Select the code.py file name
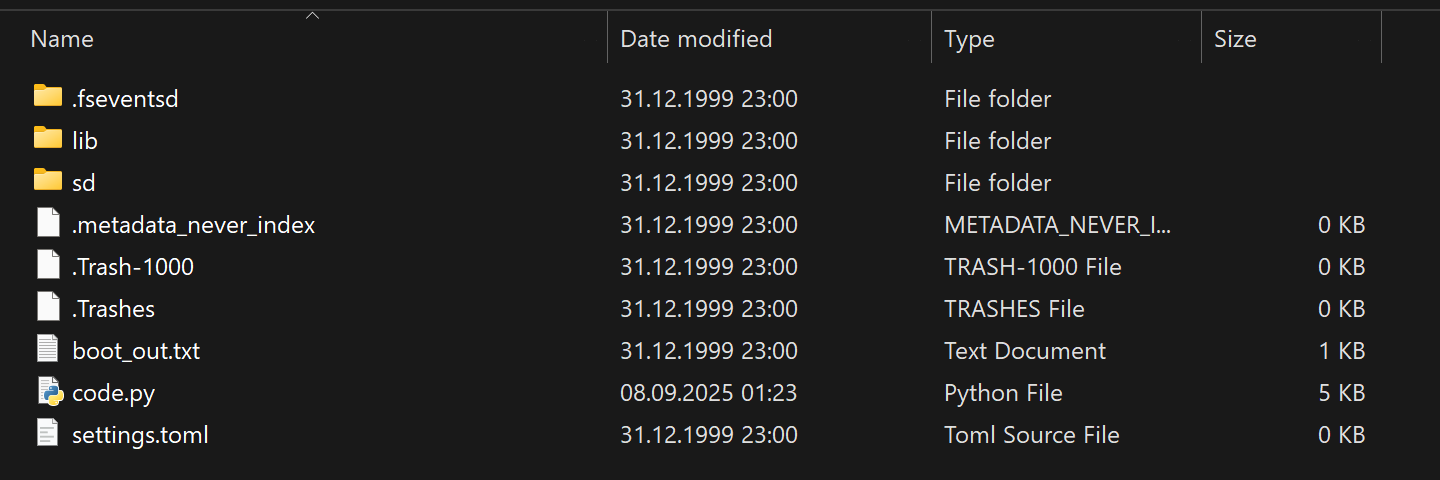This screenshot has width=1440, height=480. tap(113, 393)
